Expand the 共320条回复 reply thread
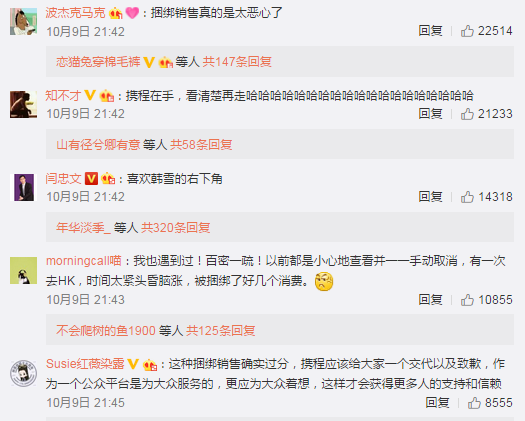Screen dimensions: 525x421 175,228
